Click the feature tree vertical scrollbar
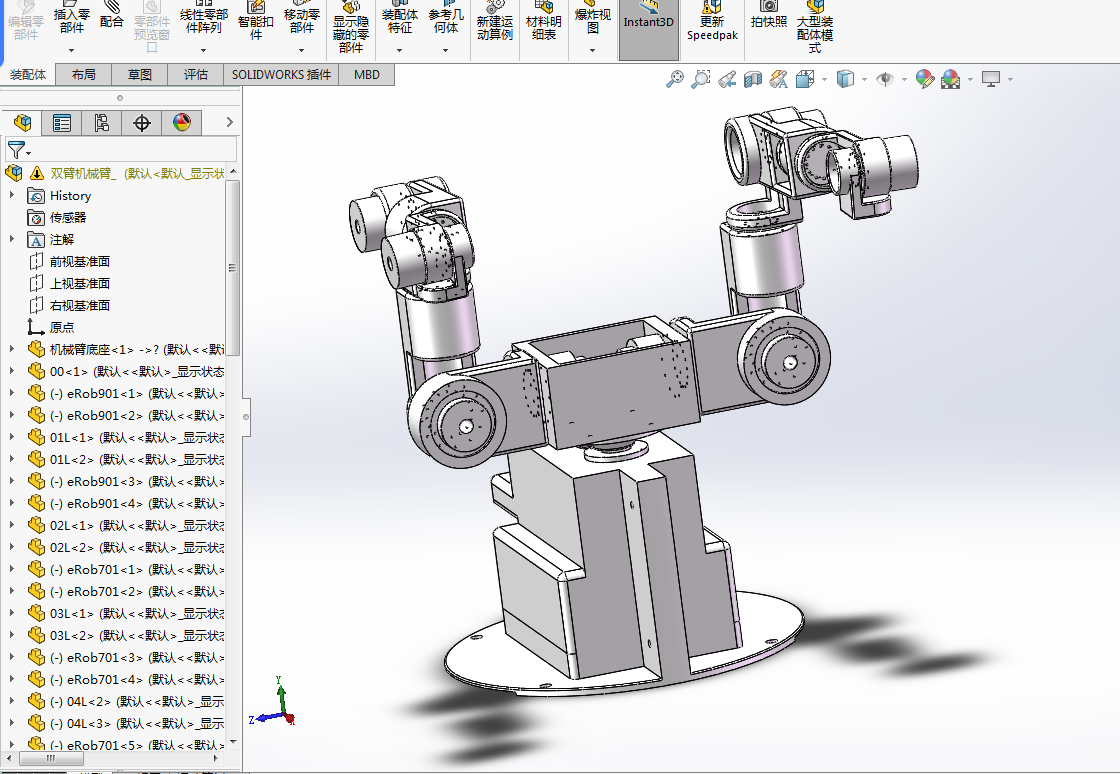The width and height of the screenshot is (1120, 774). pyautogui.click(x=232, y=268)
